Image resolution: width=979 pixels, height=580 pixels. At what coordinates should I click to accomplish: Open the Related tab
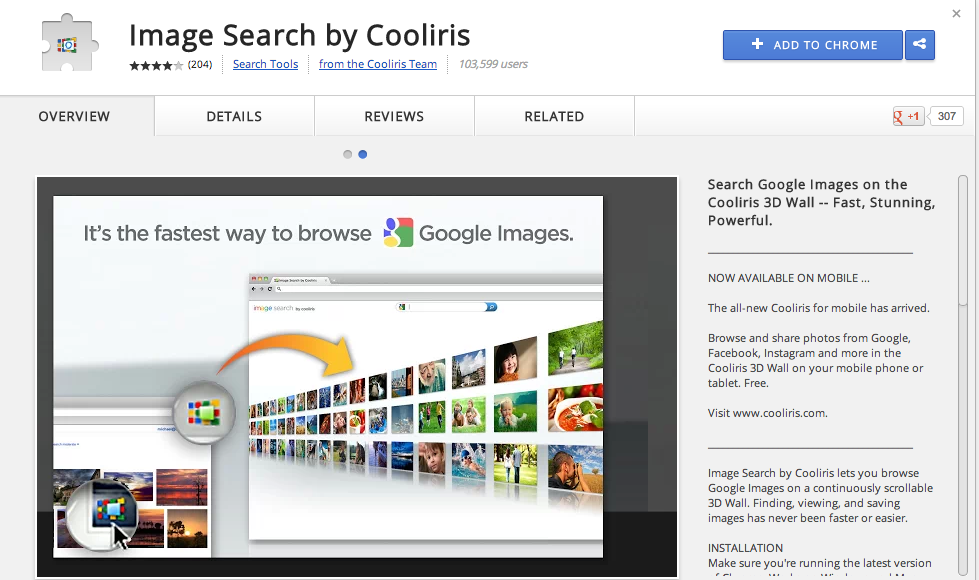tap(554, 116)
